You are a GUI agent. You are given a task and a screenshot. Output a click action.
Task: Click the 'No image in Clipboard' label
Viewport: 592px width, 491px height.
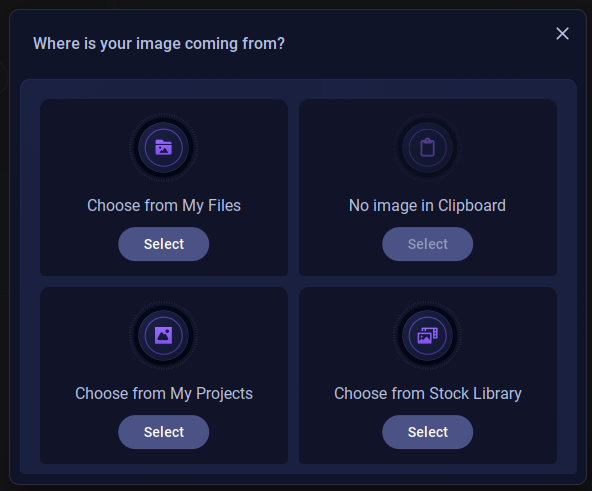[427, 206]
